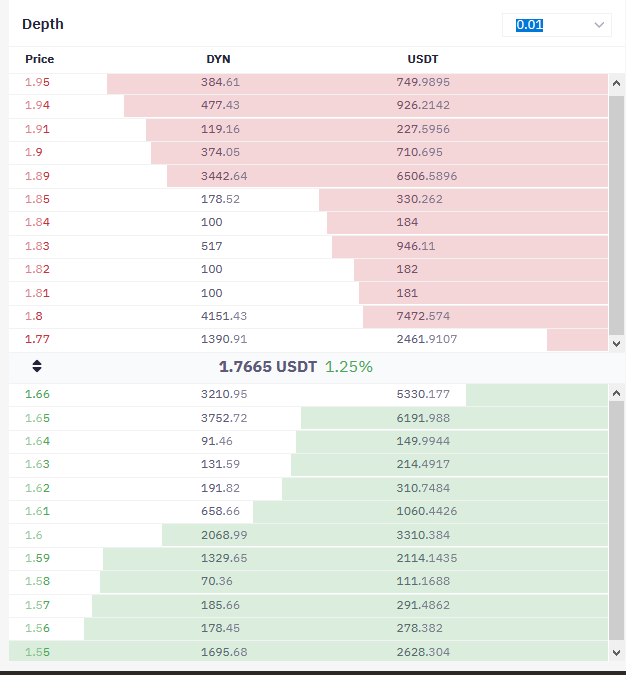Select the 1.95 ask price row

tap(308, 82)
